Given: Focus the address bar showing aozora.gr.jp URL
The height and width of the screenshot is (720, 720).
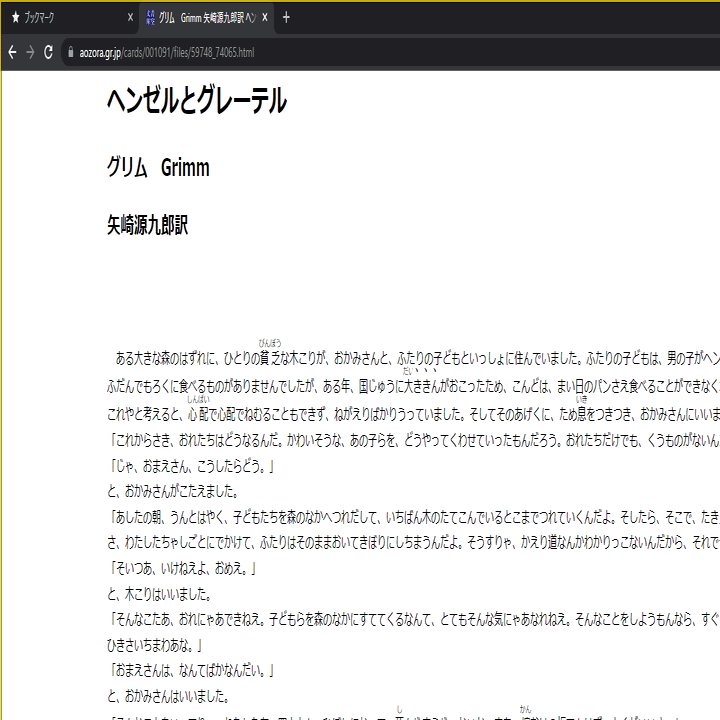Looking at the screenshot, I should (390, 52).
